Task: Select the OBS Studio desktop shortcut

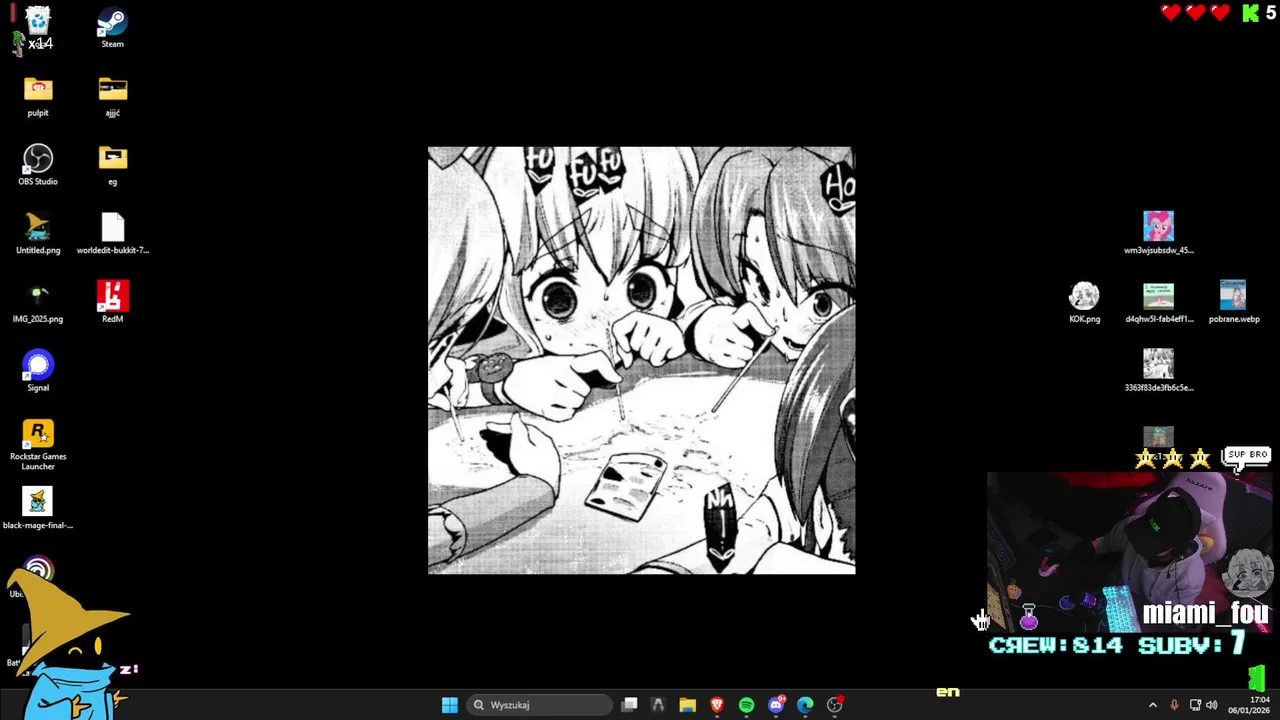Action: pos(38,166)
